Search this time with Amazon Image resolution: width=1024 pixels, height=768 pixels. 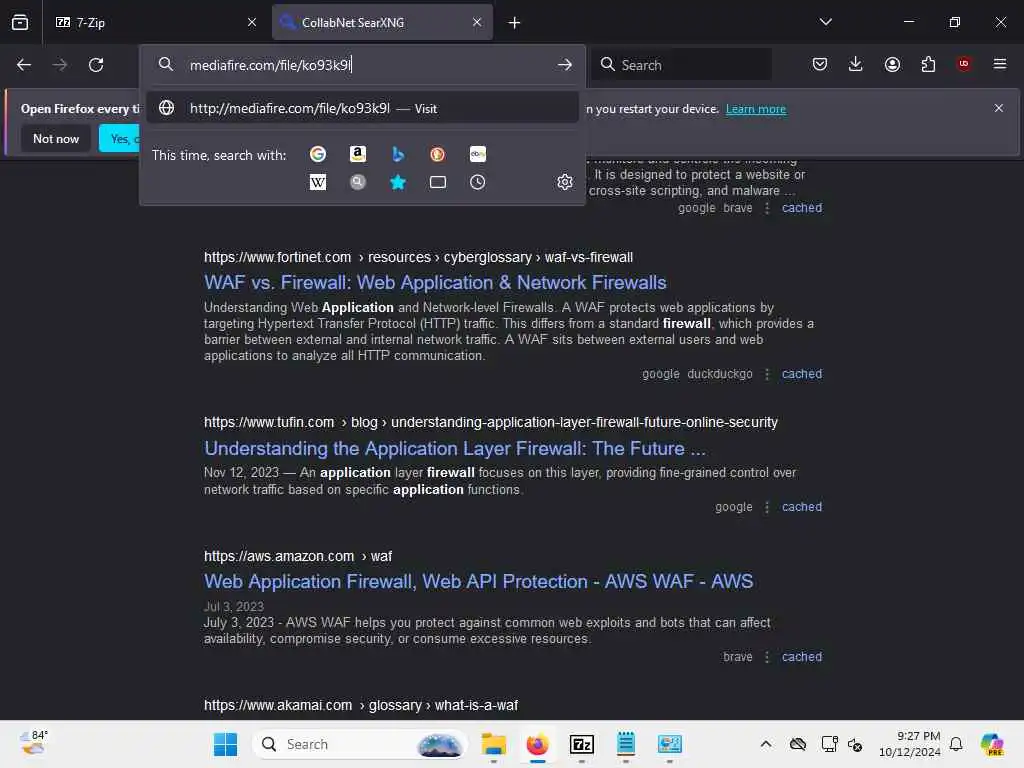357,154
